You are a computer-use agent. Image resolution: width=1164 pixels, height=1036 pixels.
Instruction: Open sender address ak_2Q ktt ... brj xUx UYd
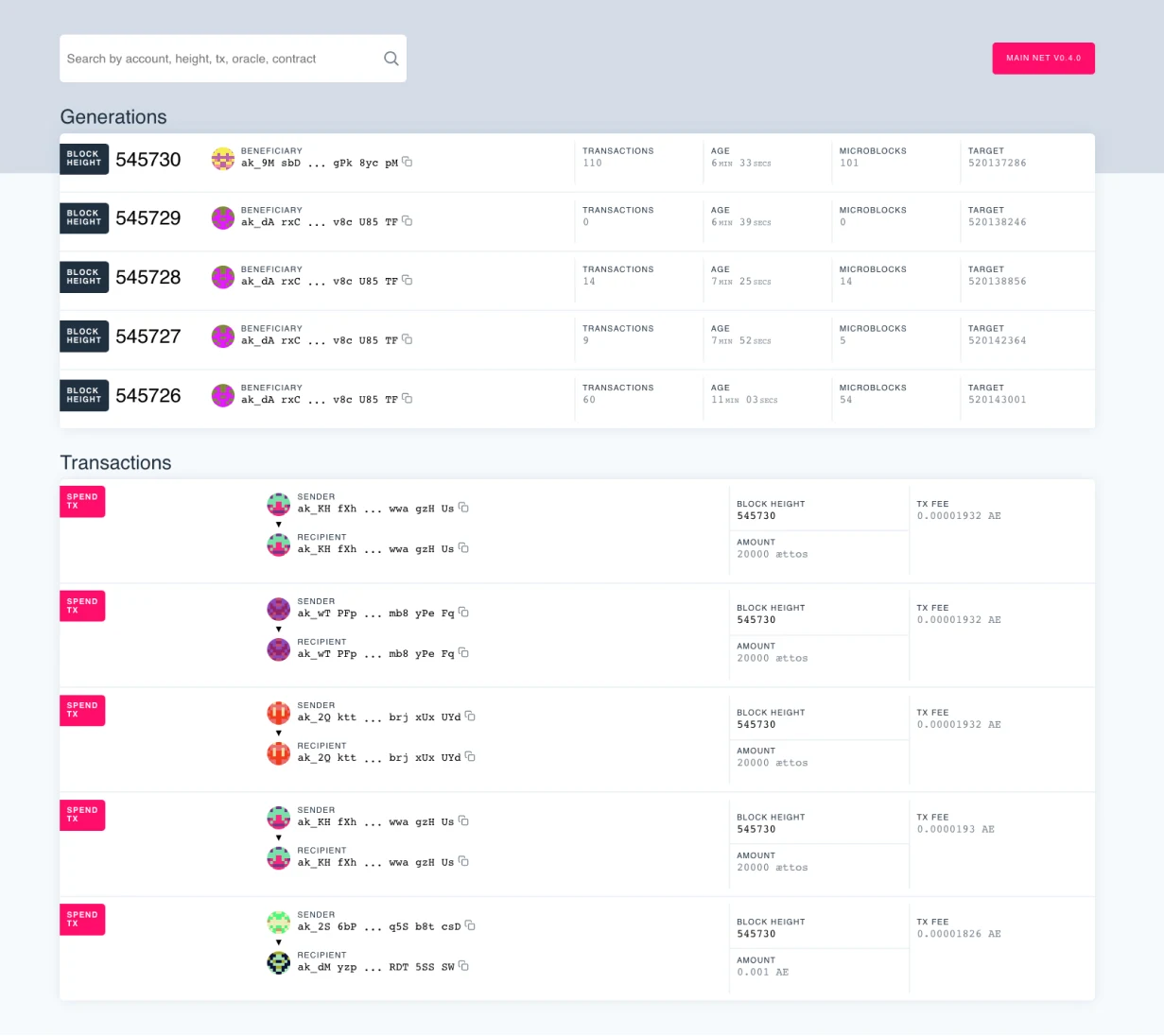pos(379,717)
